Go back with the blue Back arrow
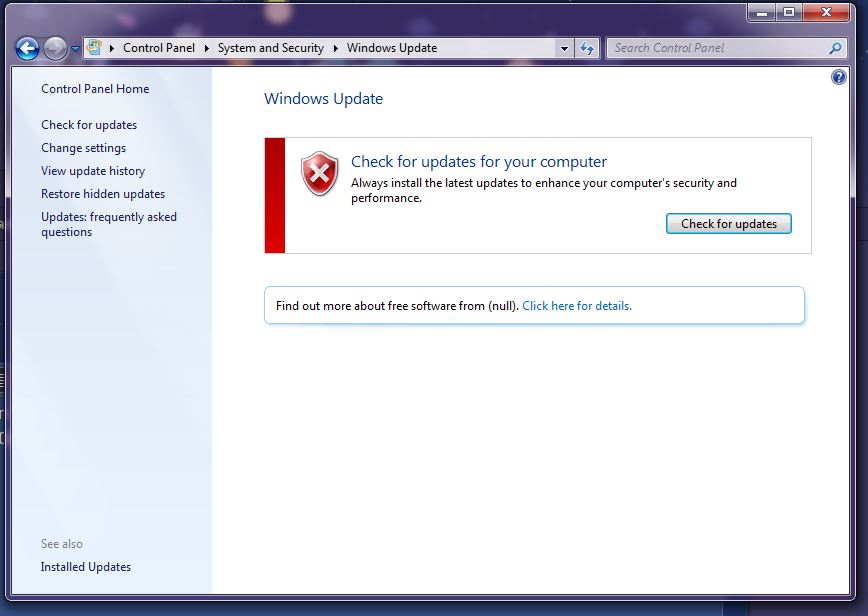 [x=27, y=49]
